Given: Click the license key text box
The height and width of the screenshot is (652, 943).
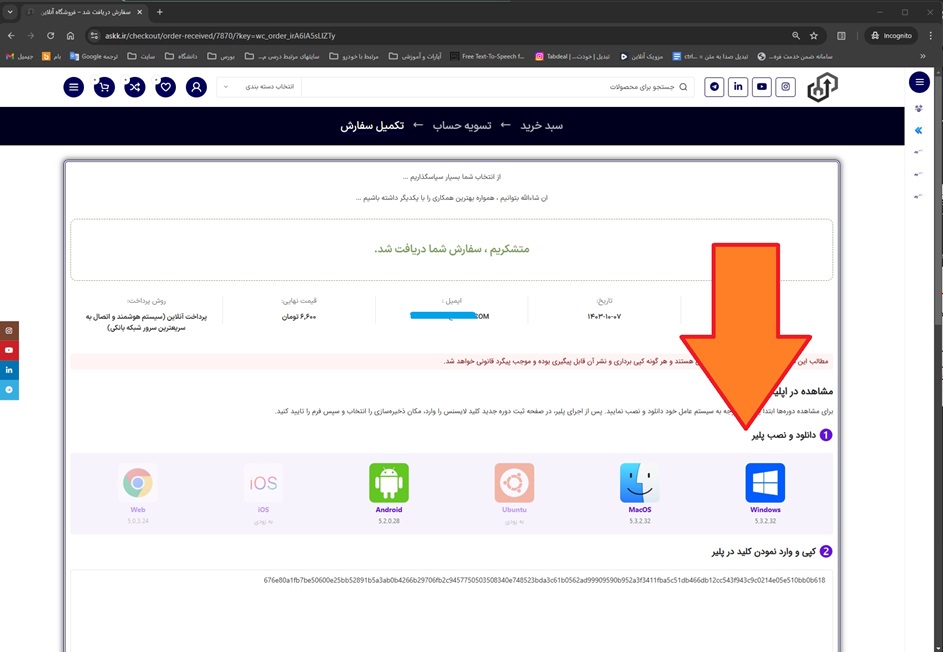Looking at the screenshot, I should [x=450, y=610].
